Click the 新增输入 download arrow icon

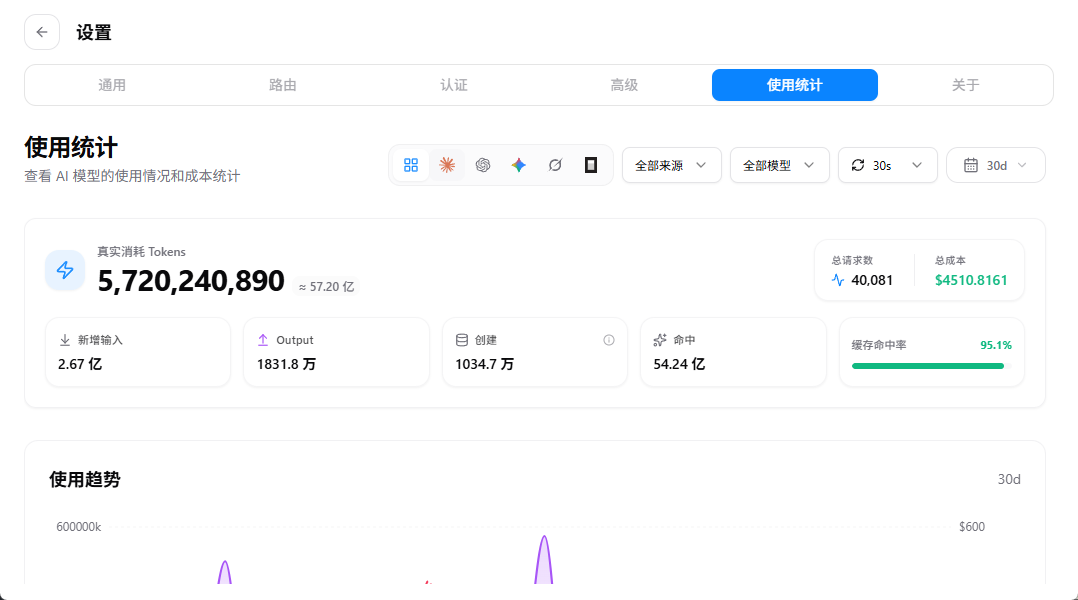click(65, 340)
